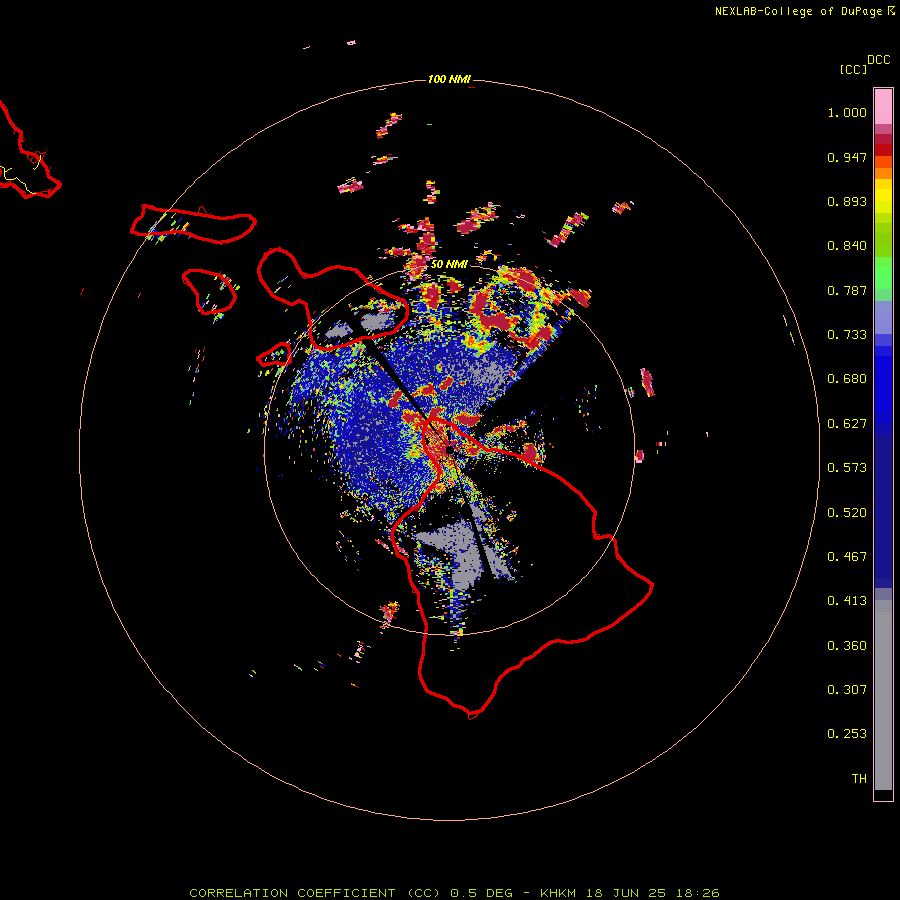Click the 0.627 scale value
The image size is (900, 900).
(x=847, y=424)
